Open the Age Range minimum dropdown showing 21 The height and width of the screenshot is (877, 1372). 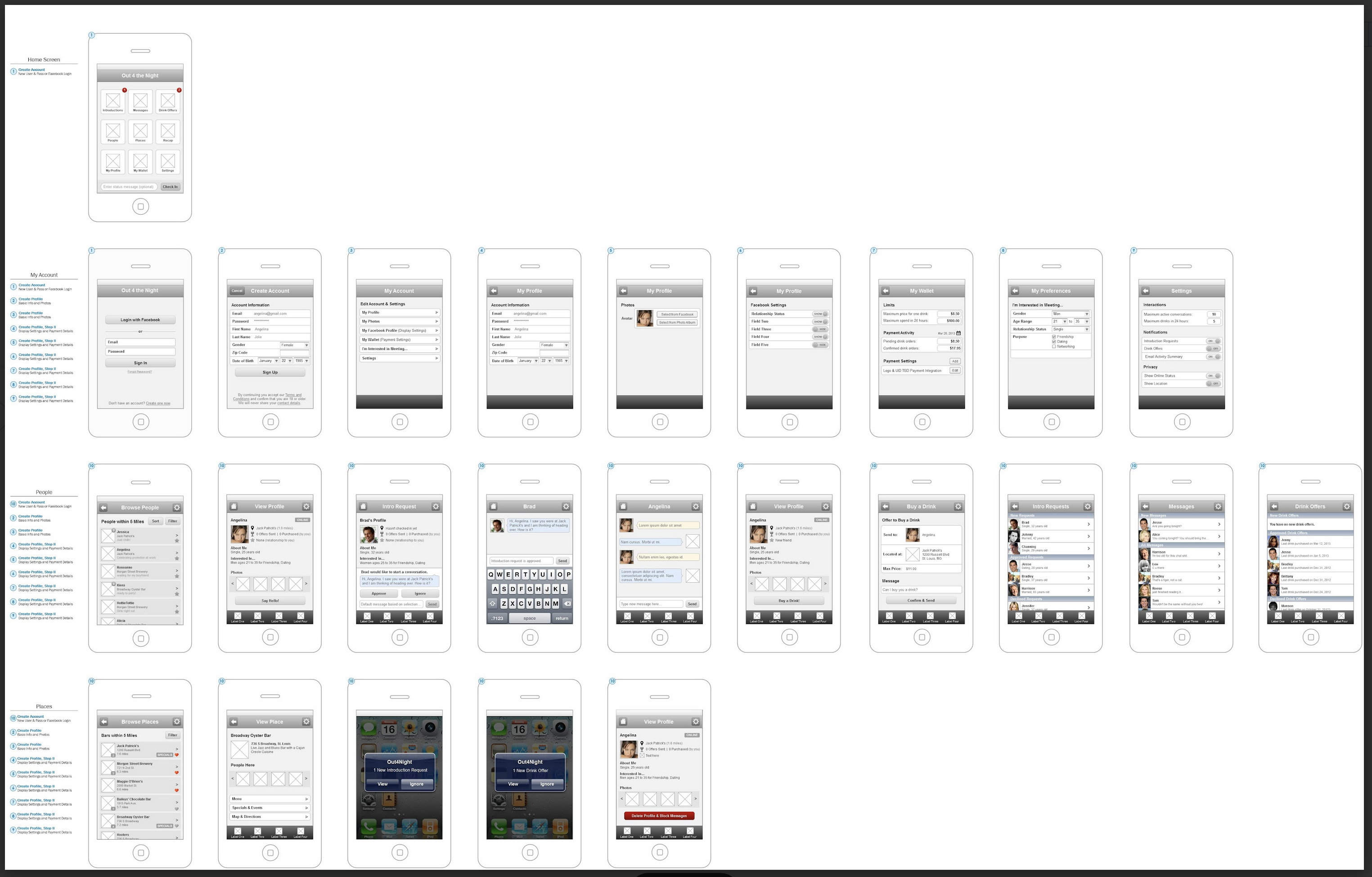[1060, 321]
